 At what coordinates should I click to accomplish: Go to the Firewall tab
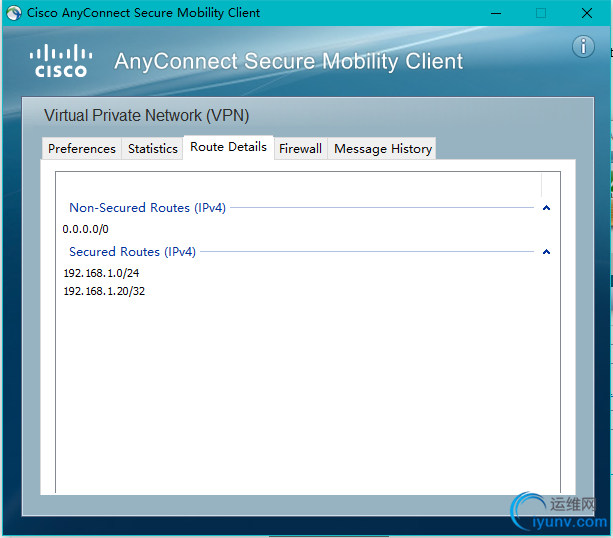300,149
